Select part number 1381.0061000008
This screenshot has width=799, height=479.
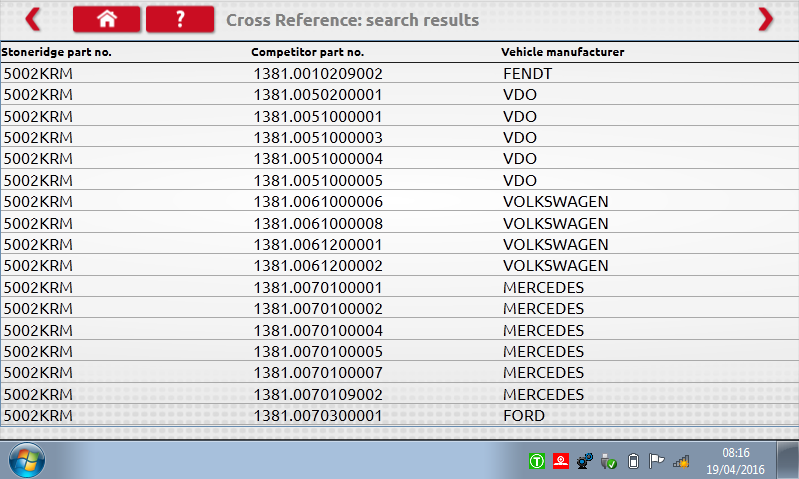[318, 224]
